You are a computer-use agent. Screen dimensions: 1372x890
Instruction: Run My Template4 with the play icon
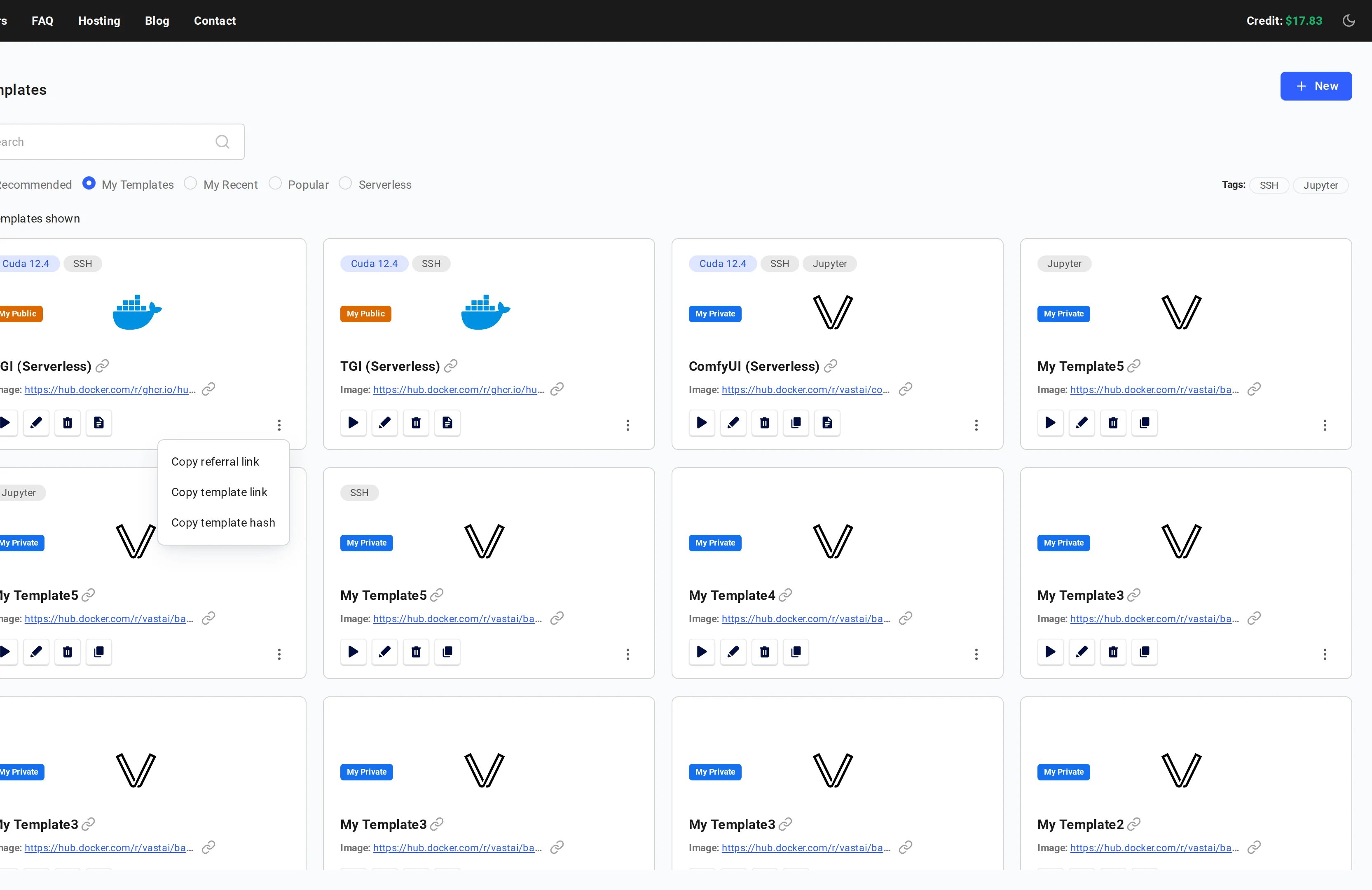pos(702,651)
